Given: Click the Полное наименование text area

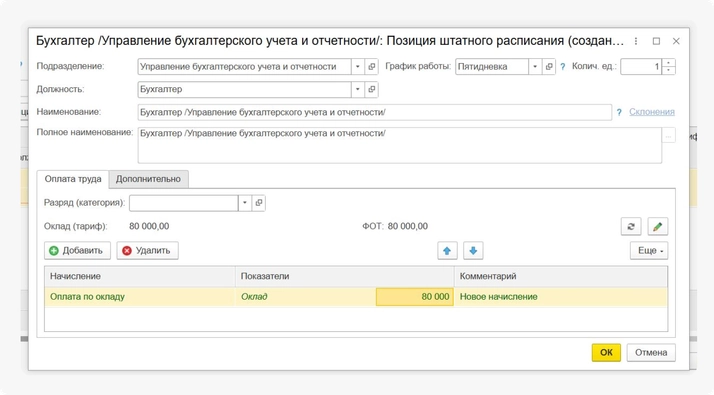Looking at the screenshot, I should pos(399,145).
